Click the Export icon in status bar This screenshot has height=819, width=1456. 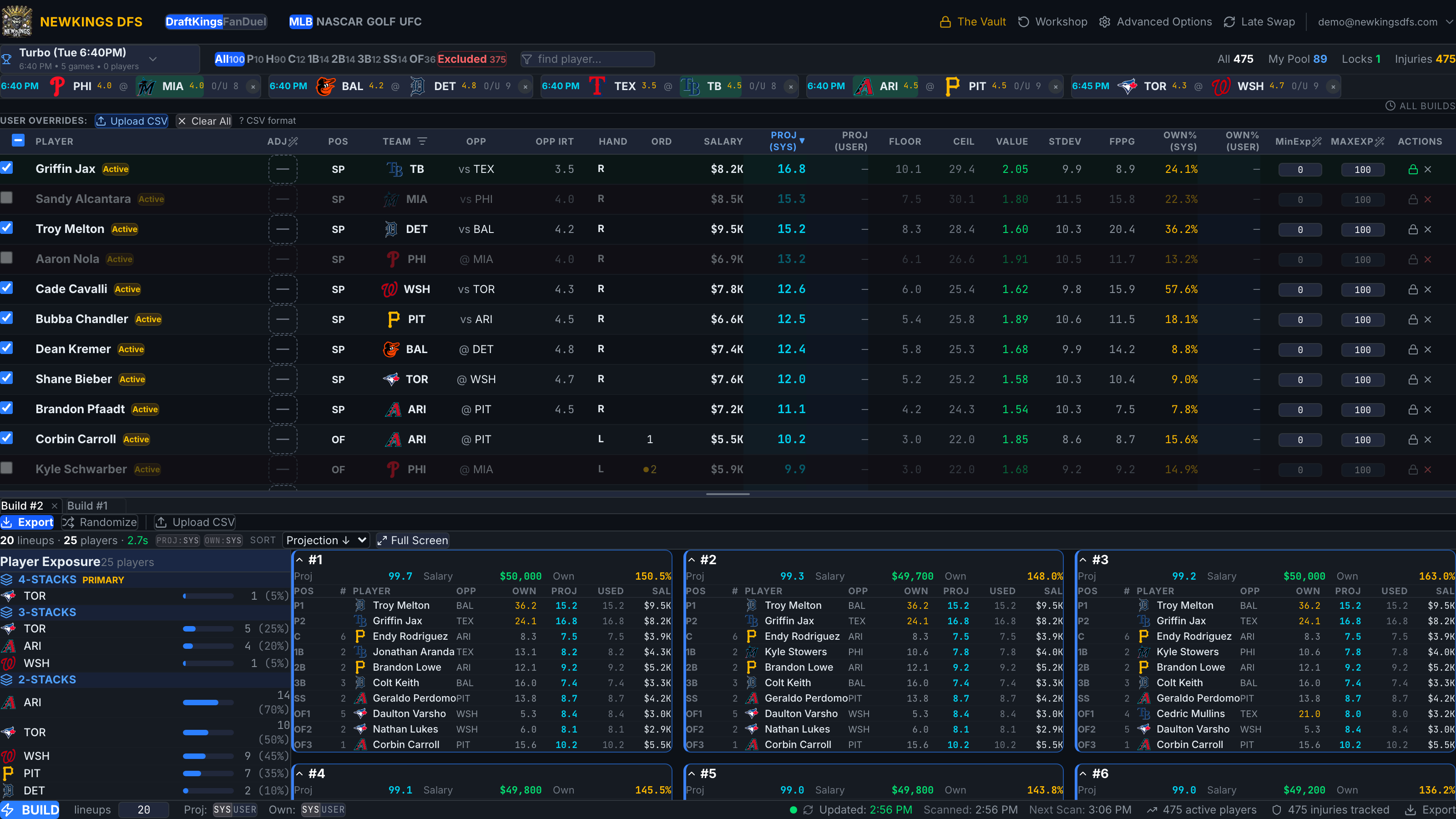tap(1411, 810)
